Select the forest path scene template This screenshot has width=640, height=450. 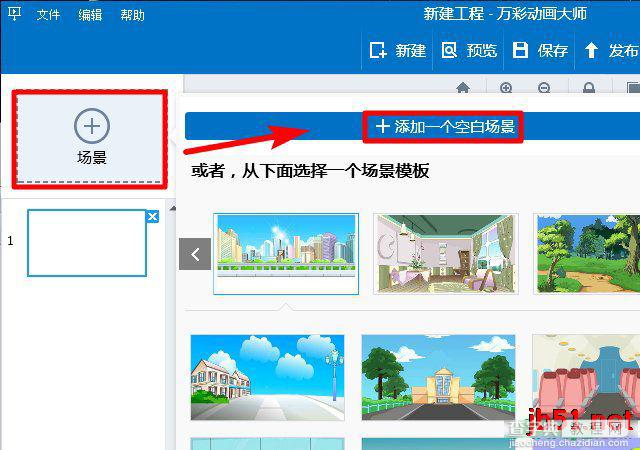pos(587,253)
